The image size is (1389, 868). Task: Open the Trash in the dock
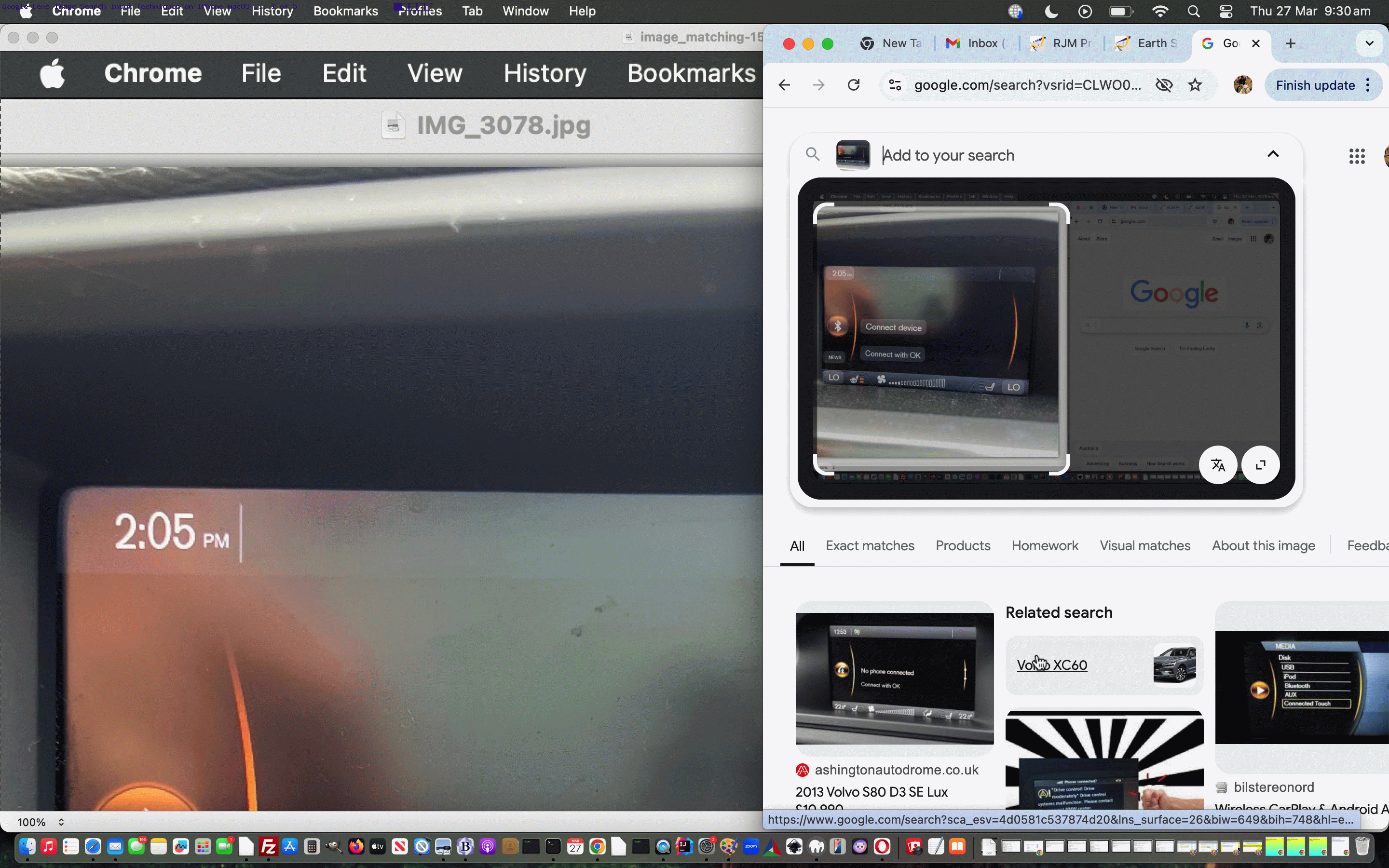1362,846
